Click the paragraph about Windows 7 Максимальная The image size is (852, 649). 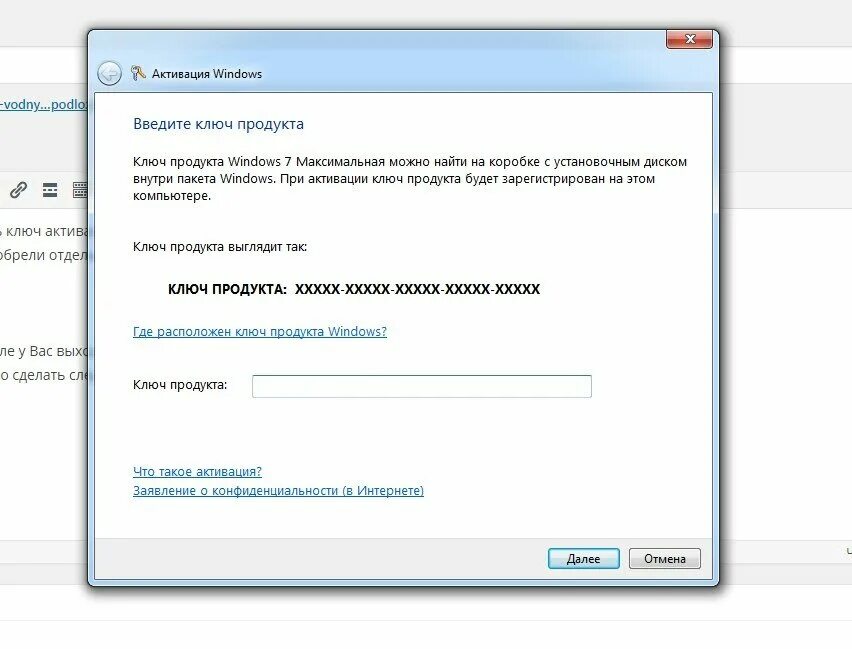point(410,179)
